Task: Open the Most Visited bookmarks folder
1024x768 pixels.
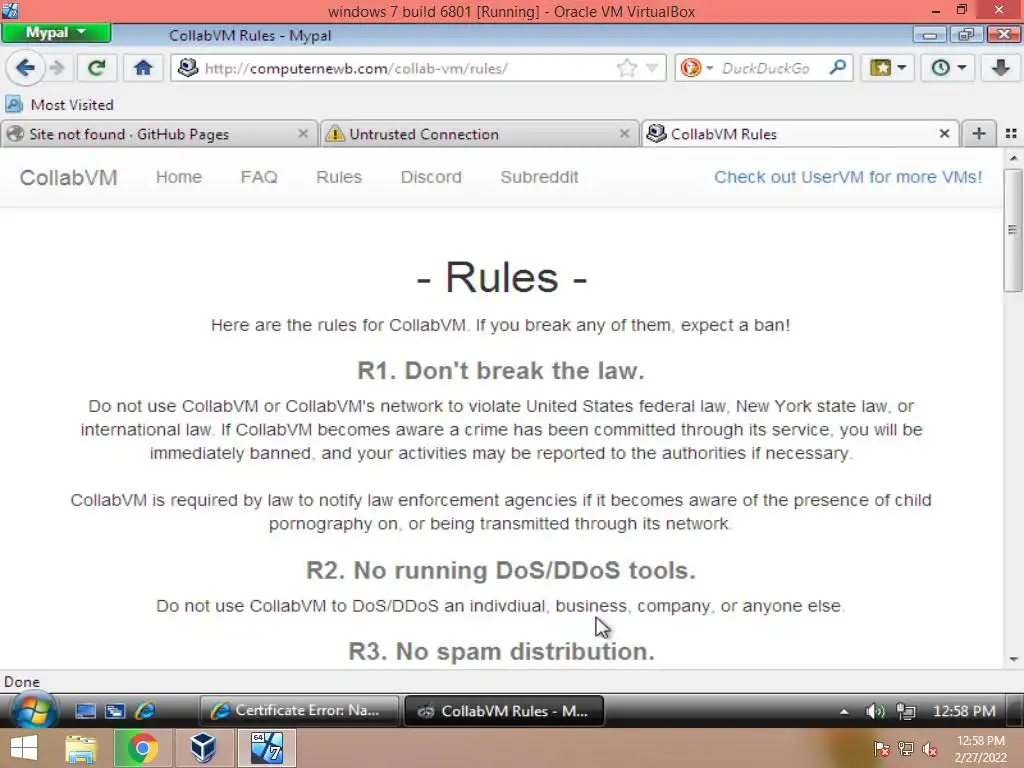Action: [59, 104]
